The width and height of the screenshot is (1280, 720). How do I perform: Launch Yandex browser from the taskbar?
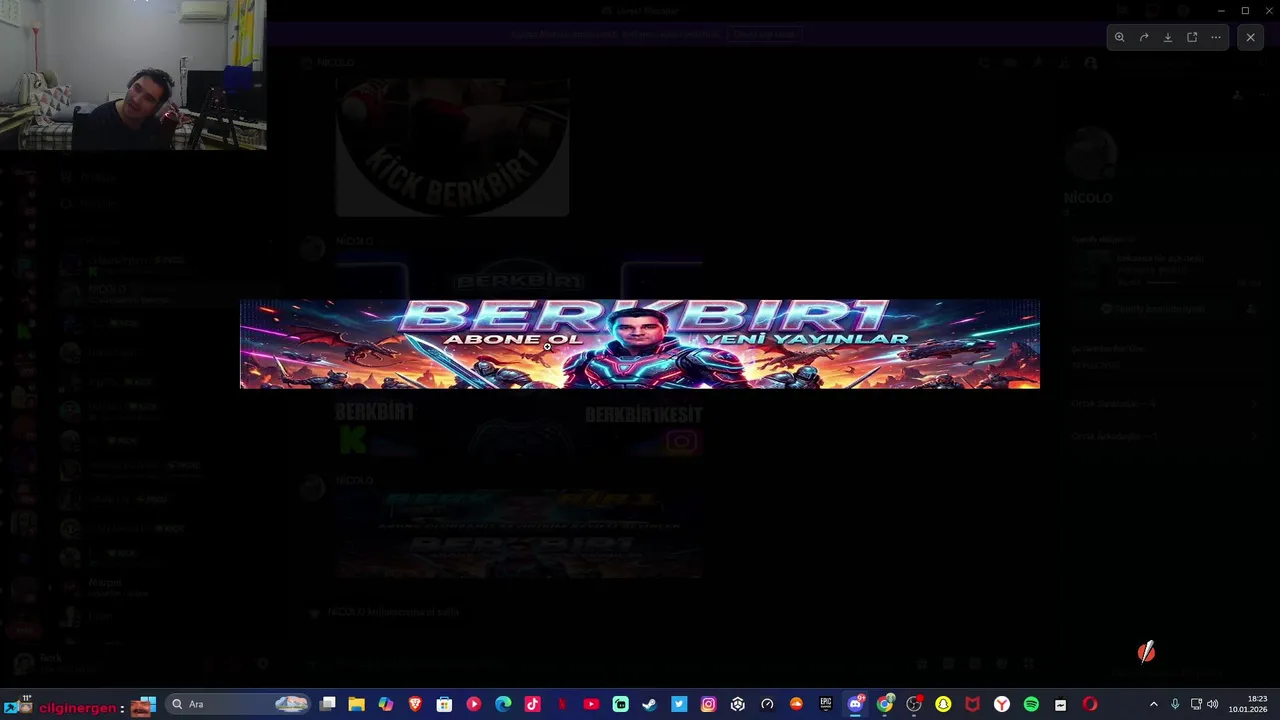[x=1001, y=705]
